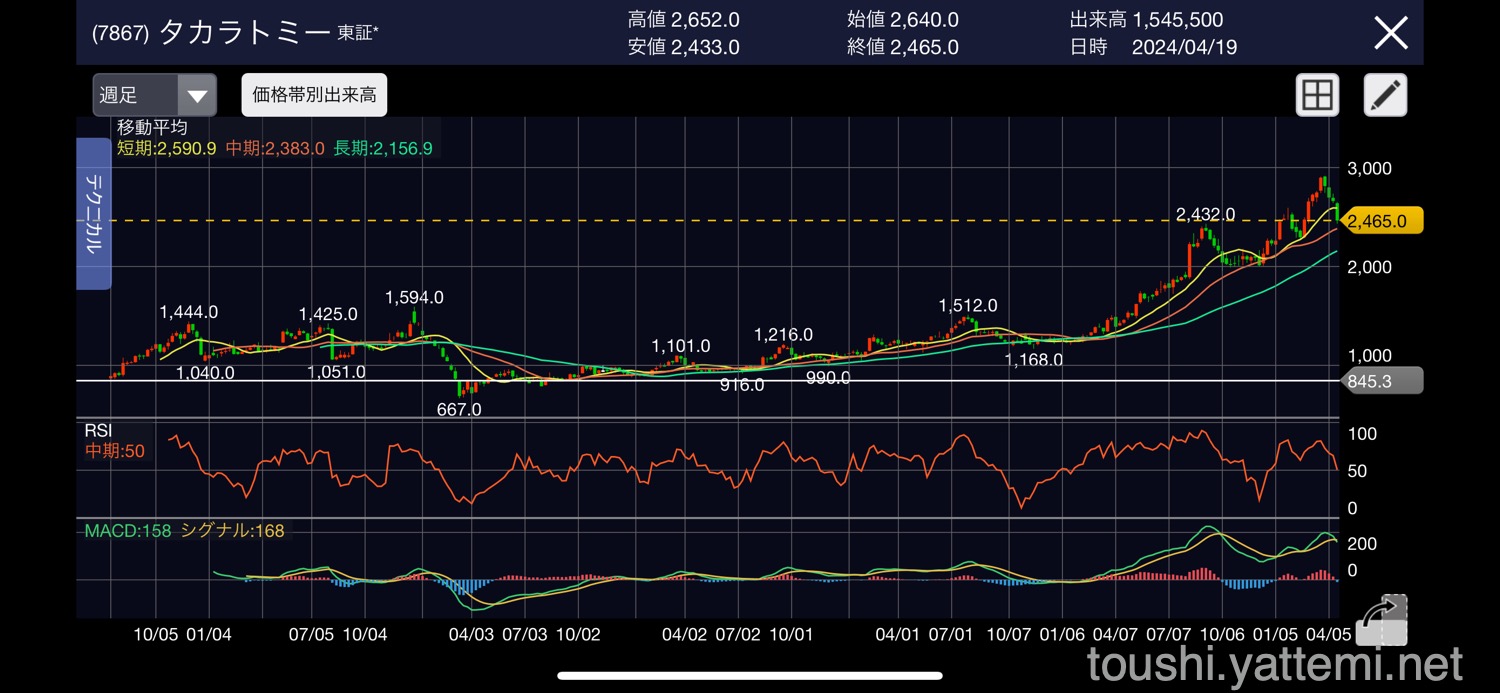Click the 1,512.0 high price label

tap(967, 306)
